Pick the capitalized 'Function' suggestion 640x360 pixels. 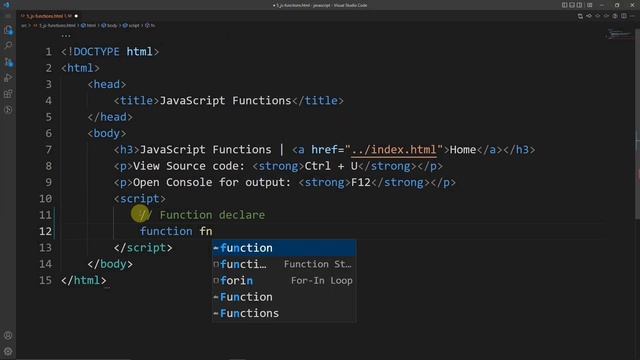284,297
